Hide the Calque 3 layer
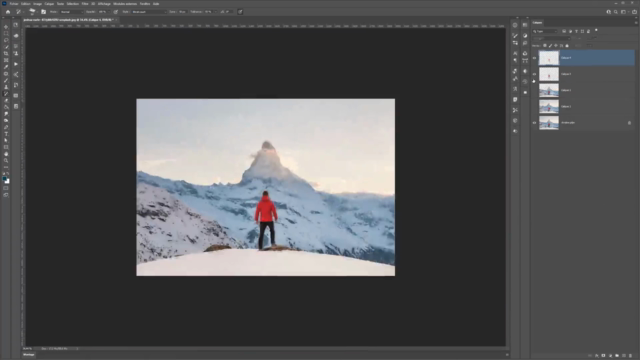Image resolution: width=640 pixels, height=360 pixels. pyautogui.click(x=534, y=74)
